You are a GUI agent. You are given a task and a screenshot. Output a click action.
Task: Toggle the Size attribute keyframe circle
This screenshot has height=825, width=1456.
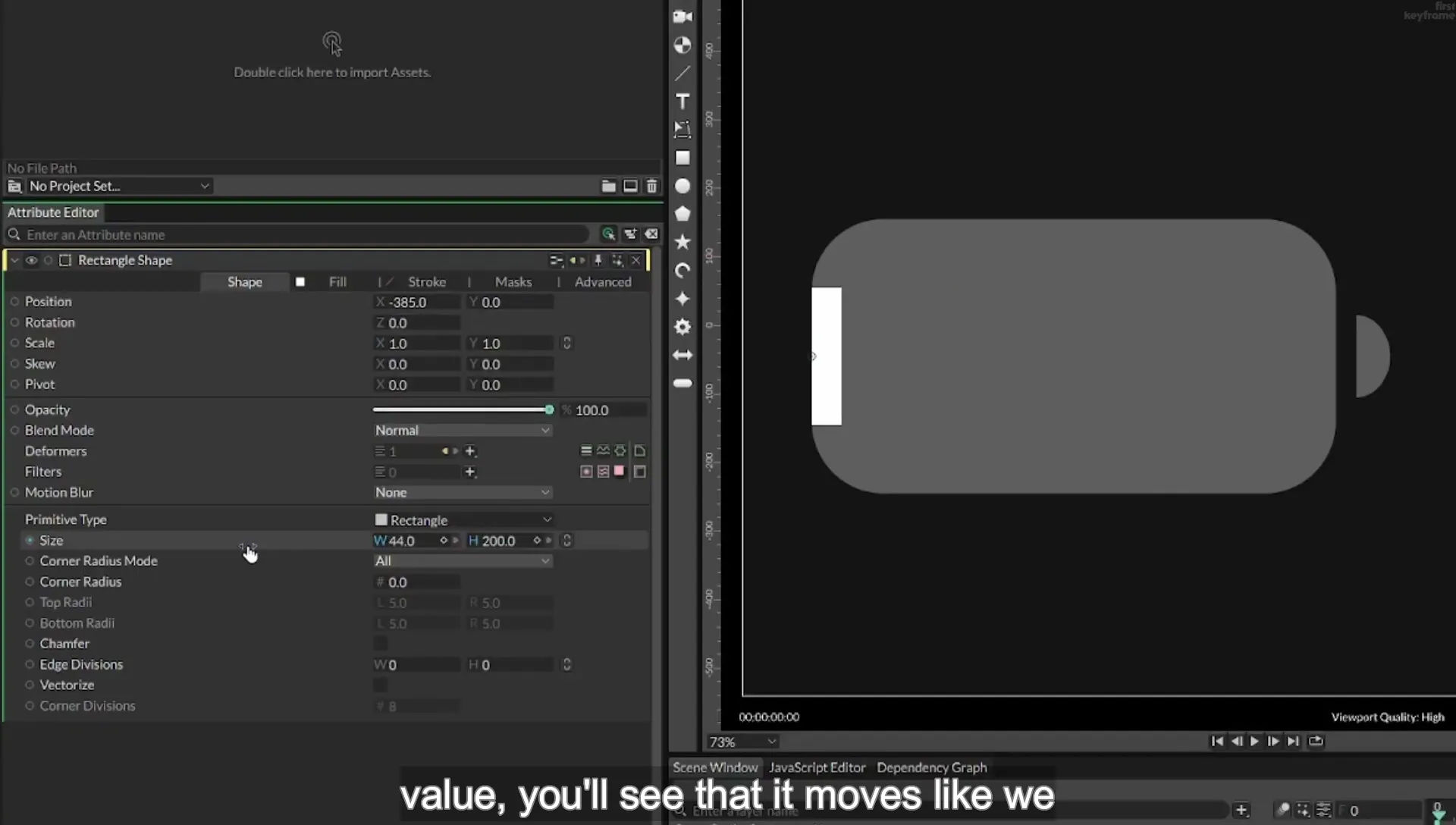[30, 541]
